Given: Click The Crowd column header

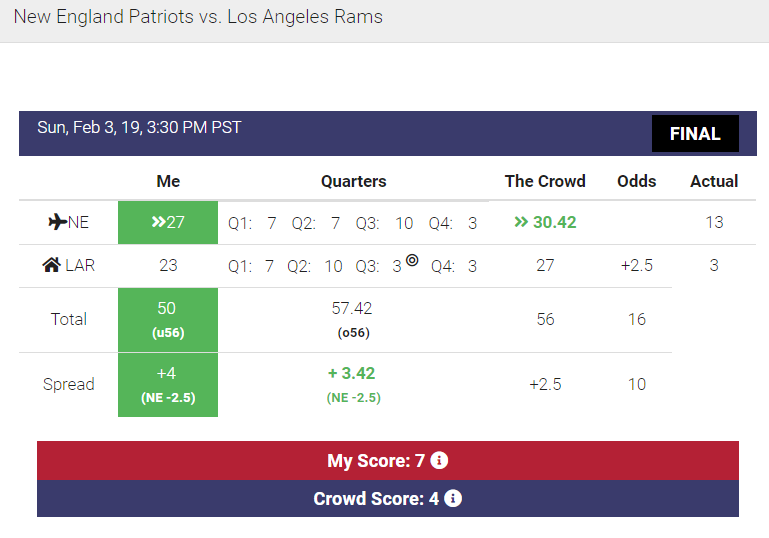Looking at the screenshot, I should [x=545, y=181].
